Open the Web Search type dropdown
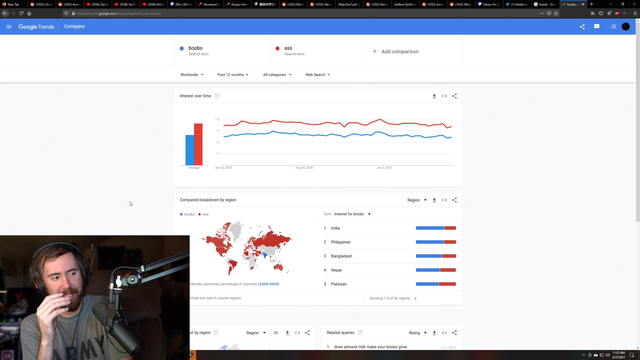The width and height of the screenshot is (640, 360). (318, 75)
